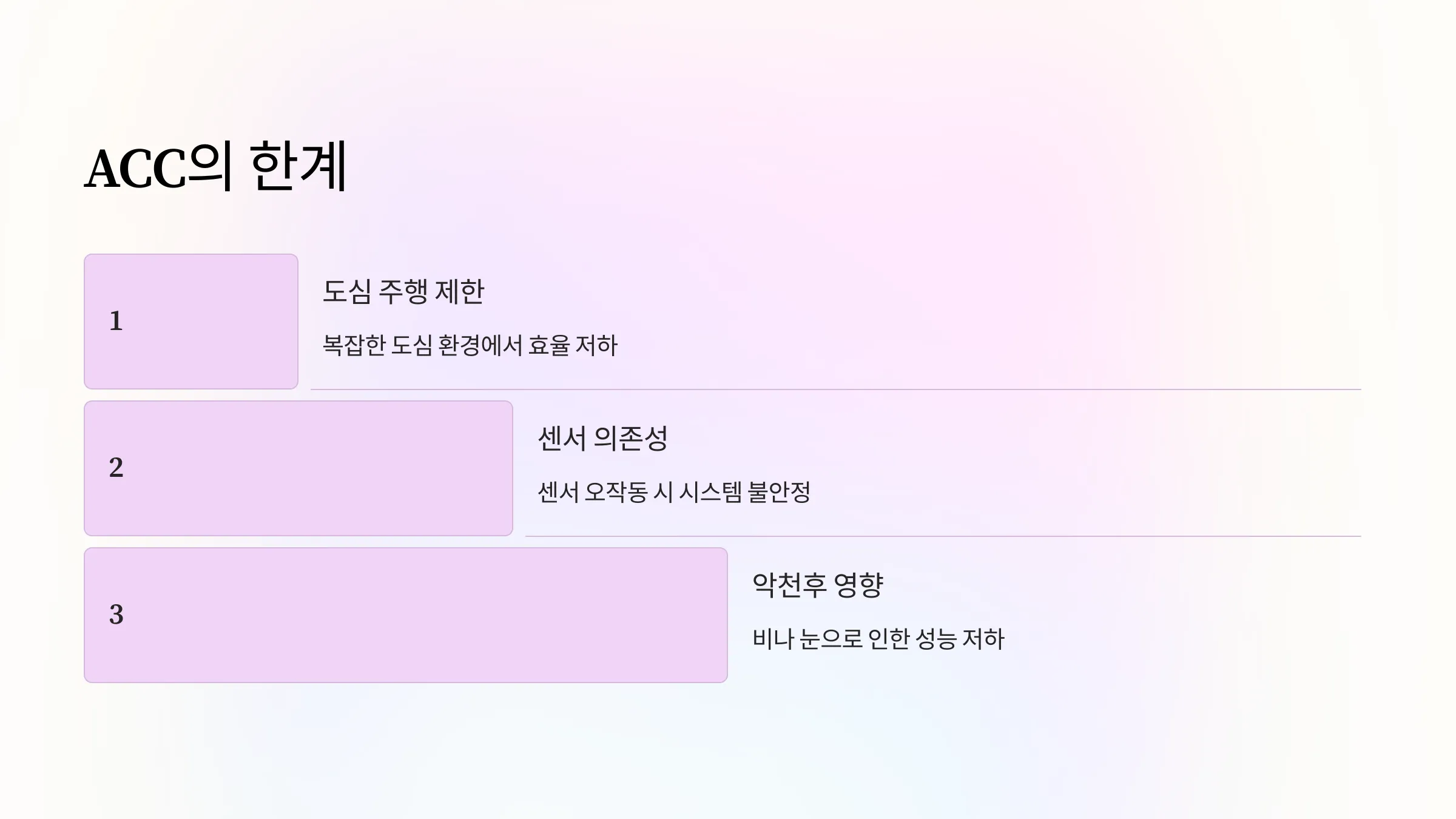Screen dimensions: 1456x819
Task: Click the slide title "ACC의 한계"
Action: [215, 166]
